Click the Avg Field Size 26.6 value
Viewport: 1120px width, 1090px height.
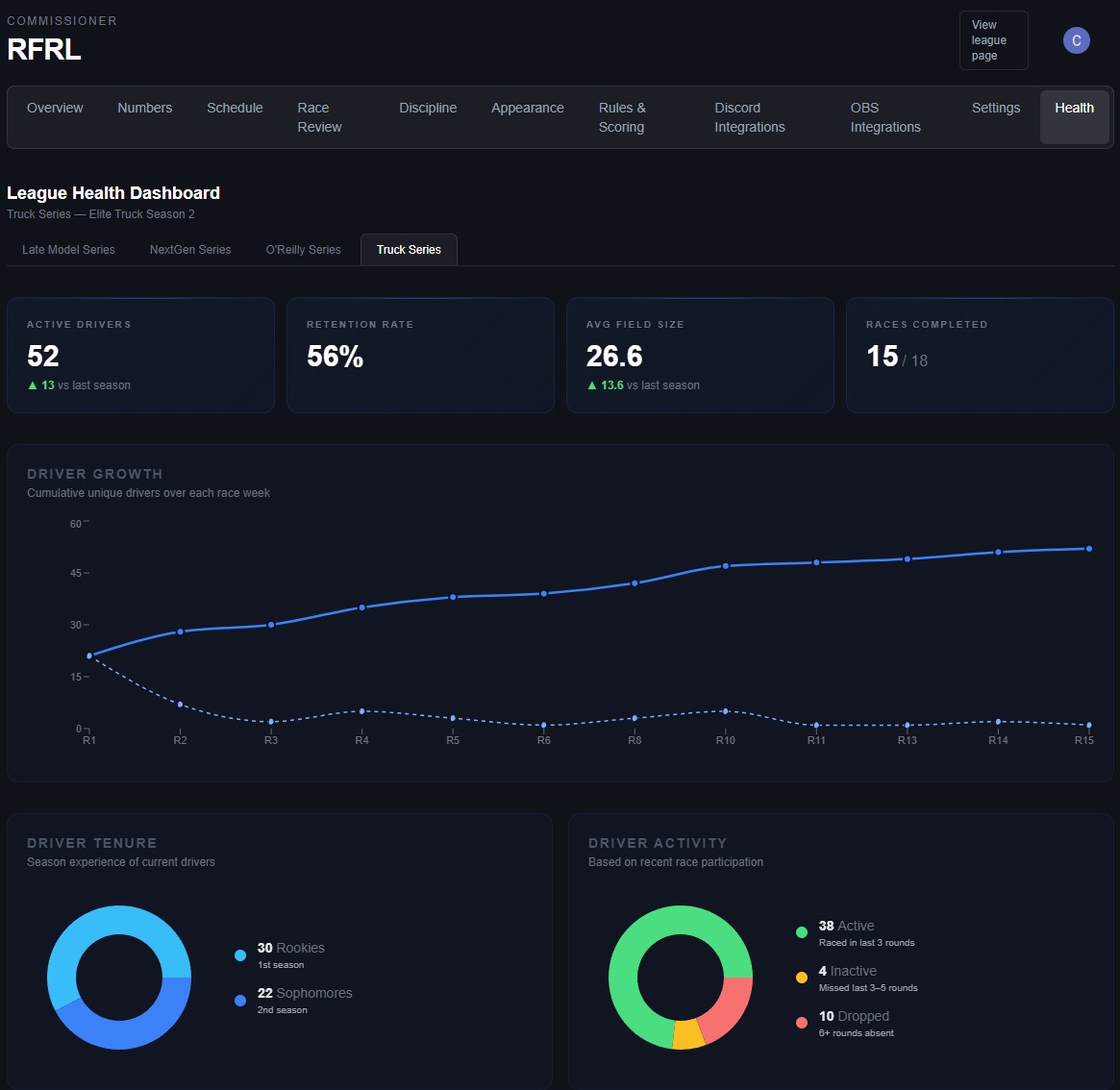614,356
